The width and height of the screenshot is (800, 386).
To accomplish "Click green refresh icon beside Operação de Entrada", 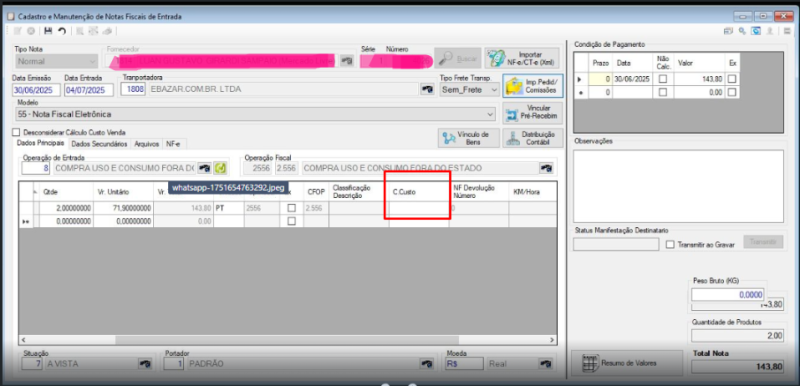I will point(220,168).
